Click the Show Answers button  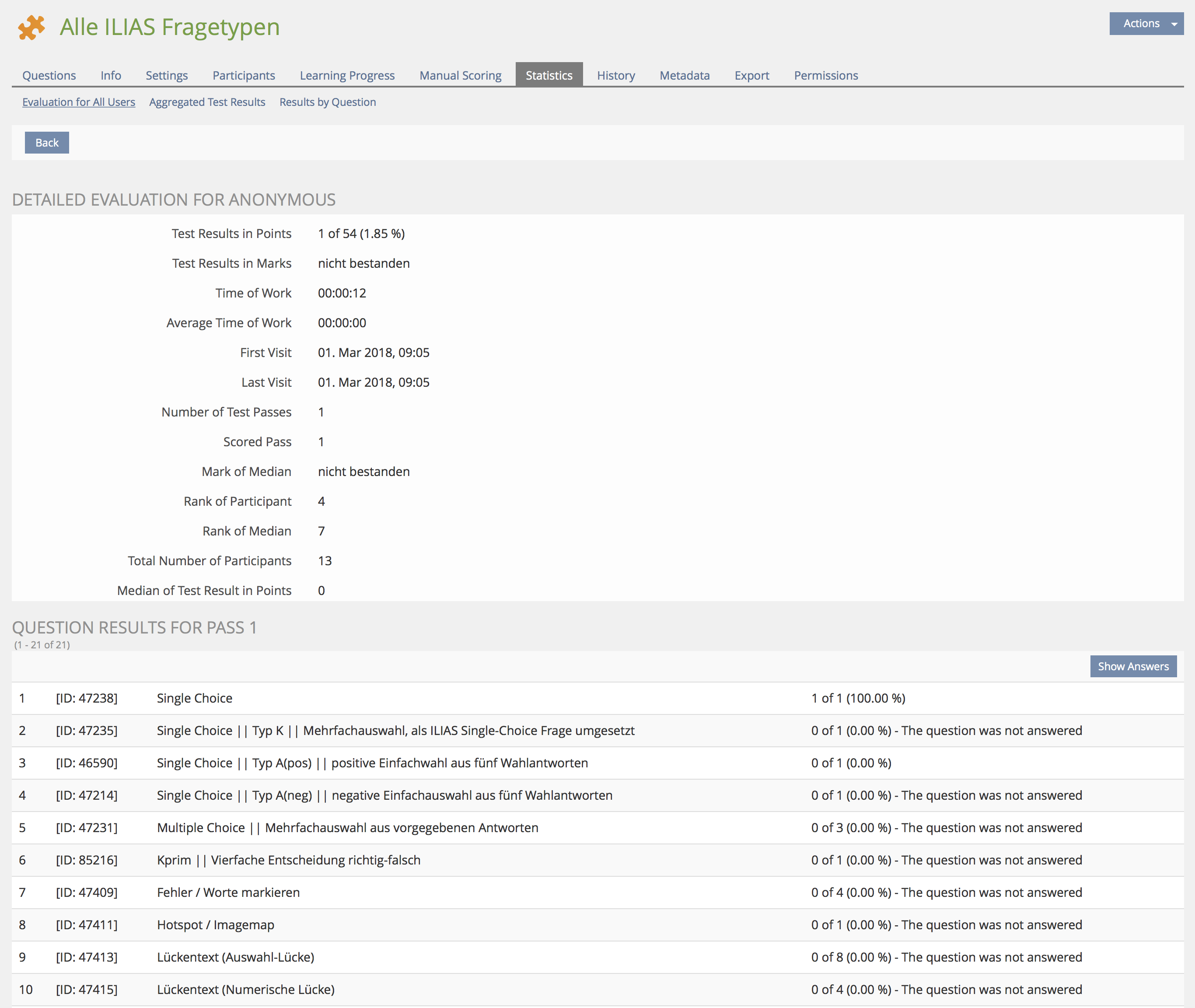pyautogui.click(x=1133, y=666)
